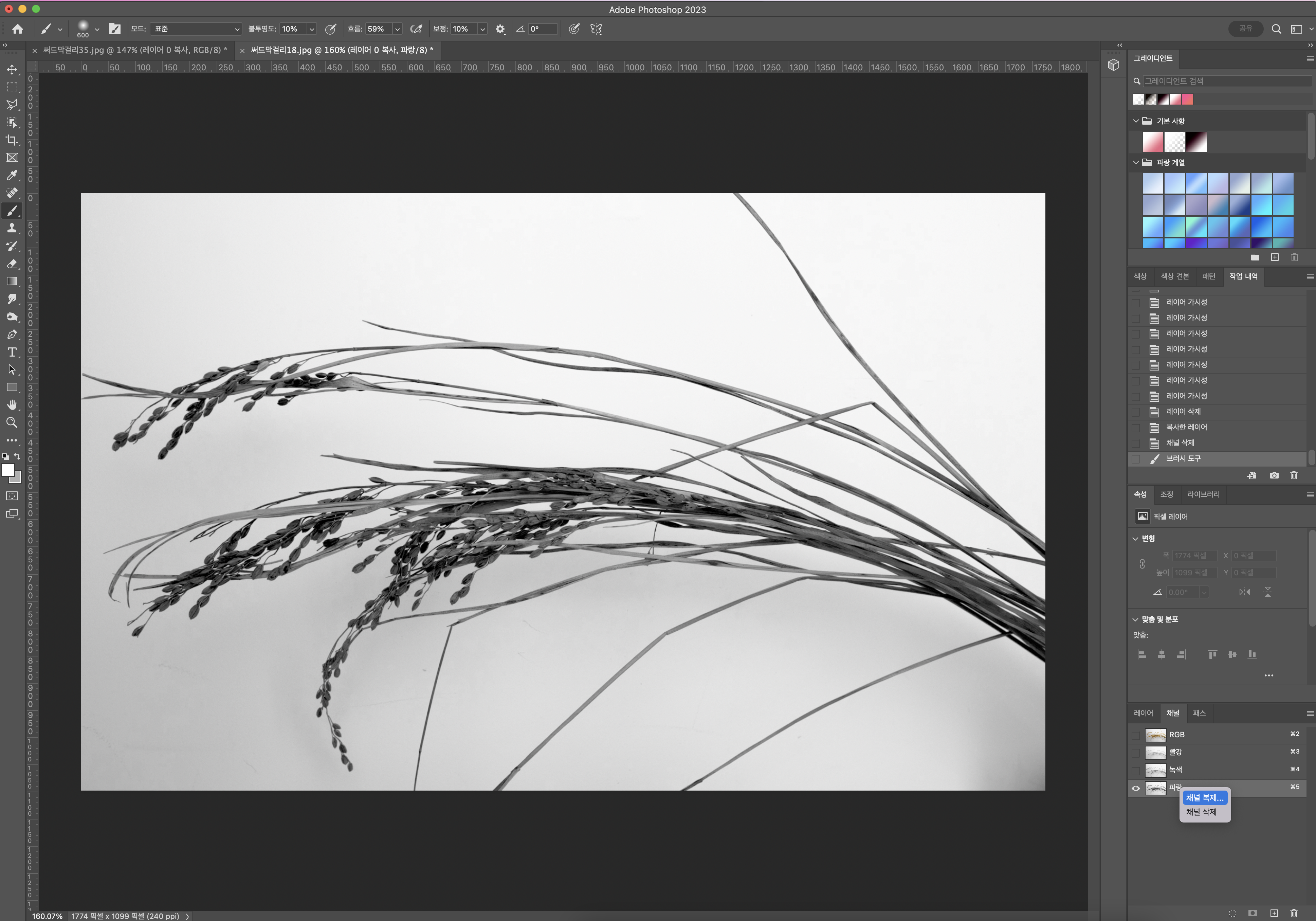Click the 그레이디언트 검색 search field
The image size is (1316, 921).
[x=1227, y=81]
